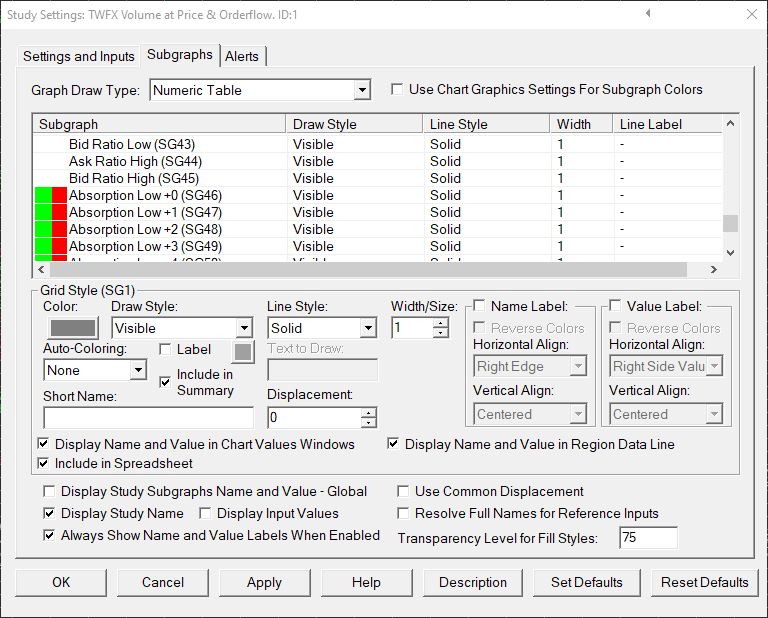Click green color box for Absorption Low +0
The height and width of the screenshot is (618, 768).
point(43,196)
